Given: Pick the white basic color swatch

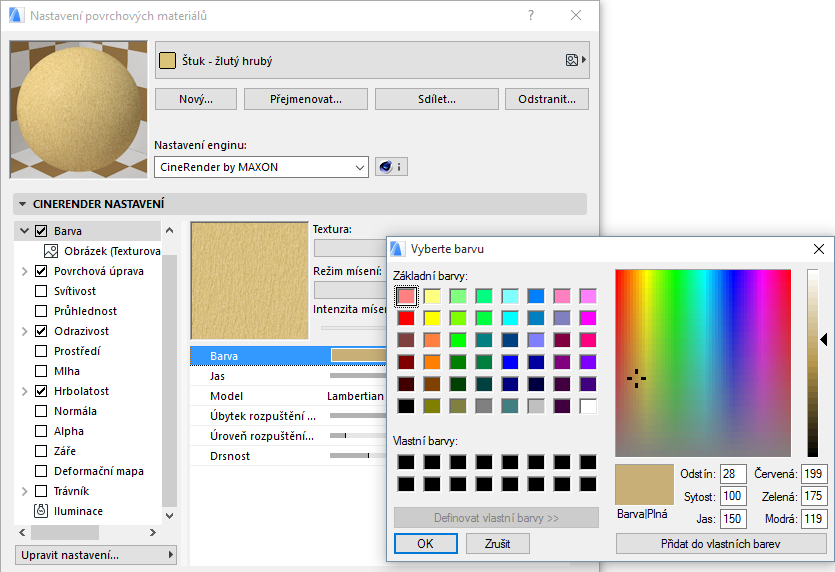Looking at the screenshot, I should [x=588, y=406].
